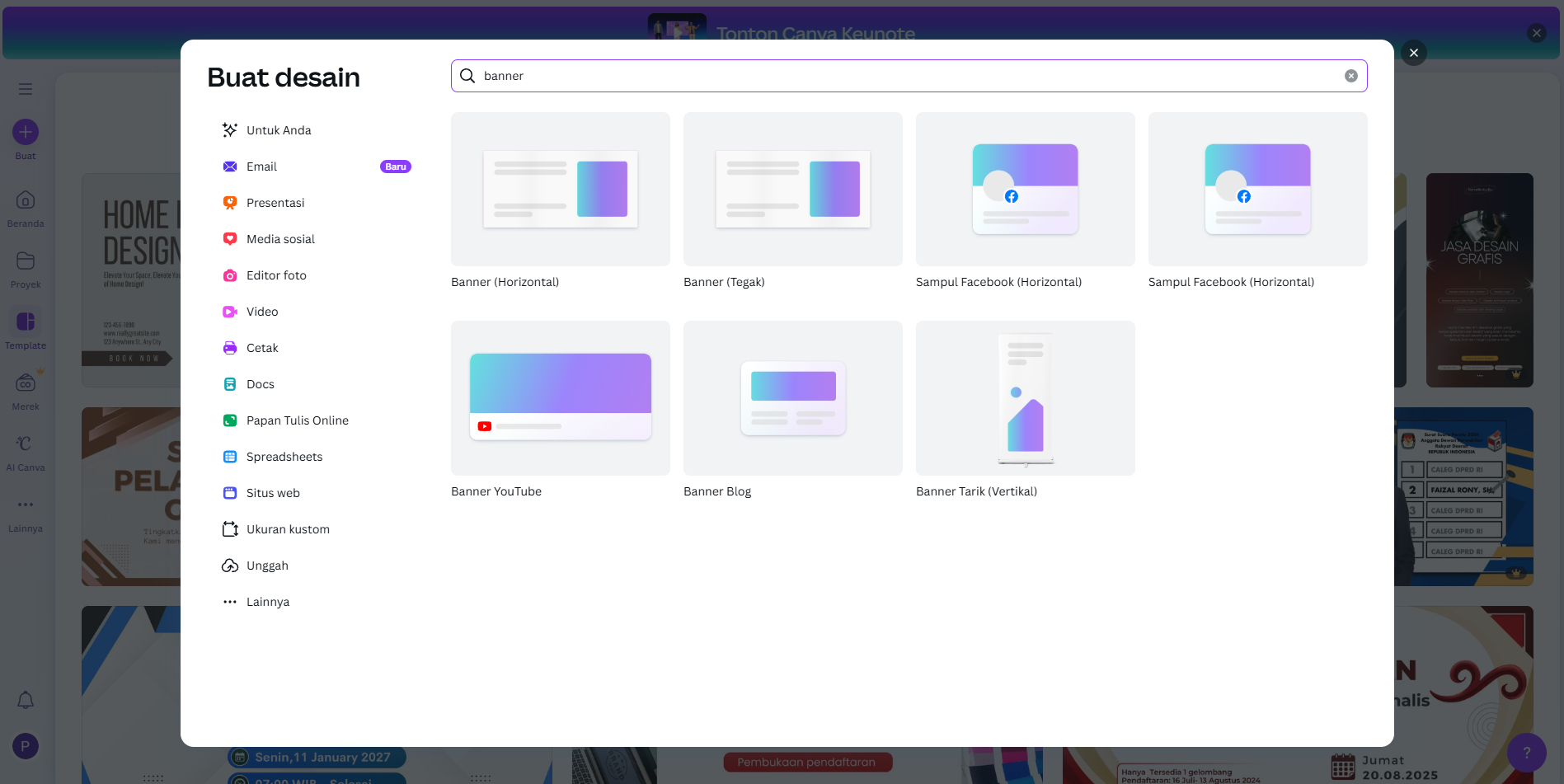Click the Unggah cloud upload icon
The height and width of the screenshot is (784, 1564).
(x=230, y=566)
